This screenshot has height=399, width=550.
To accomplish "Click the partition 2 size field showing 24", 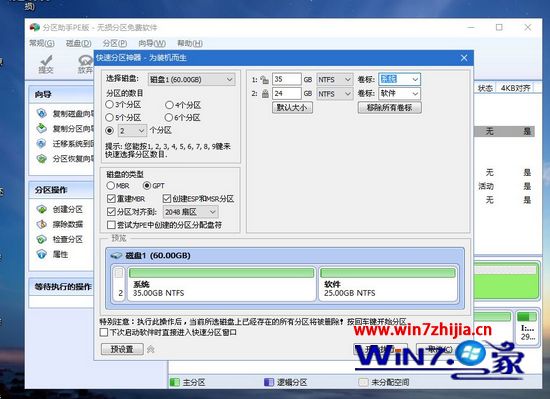I will click(x=287, y=93).
